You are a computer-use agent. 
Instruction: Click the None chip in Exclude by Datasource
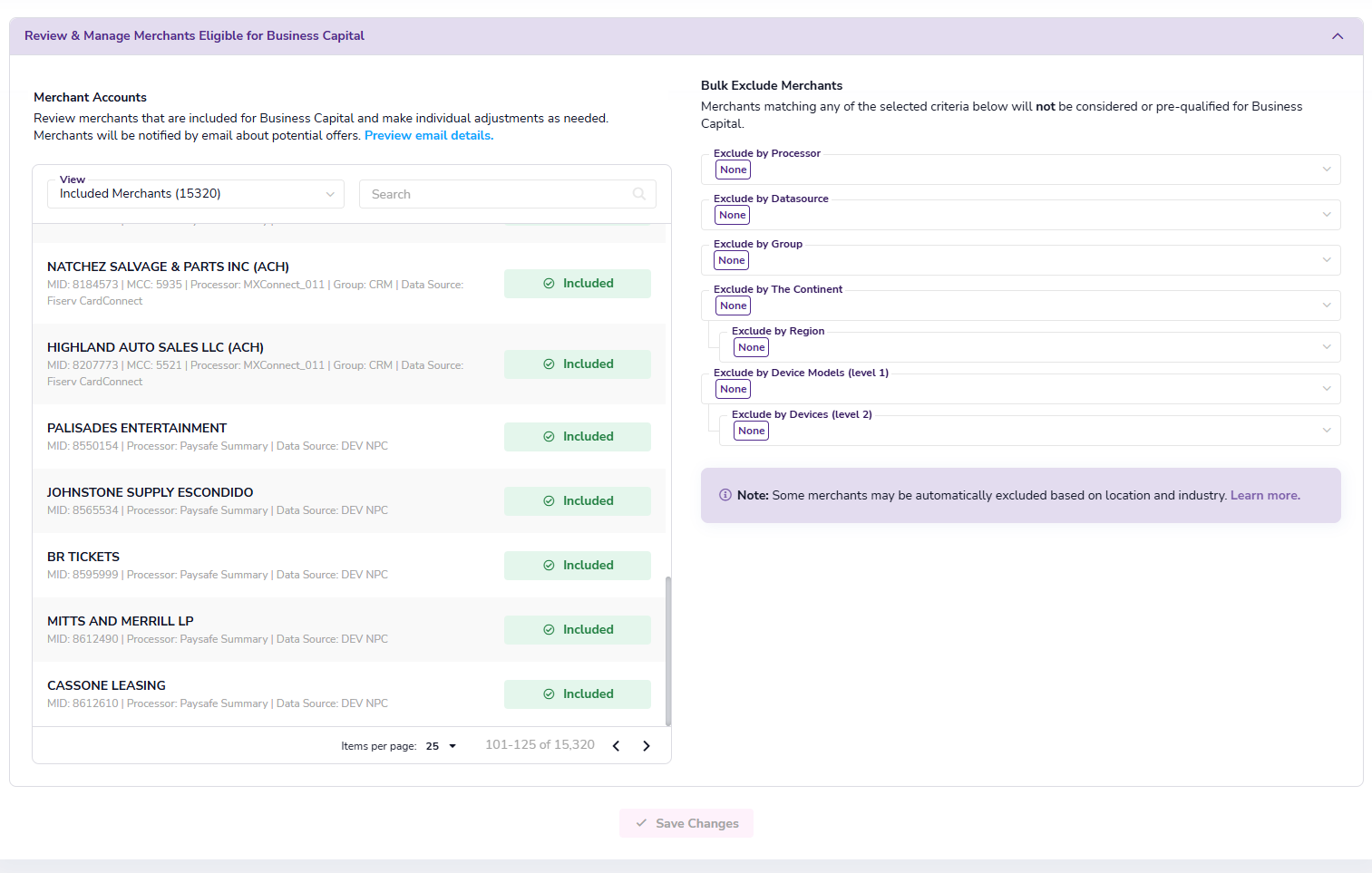[x=733, y=215]
